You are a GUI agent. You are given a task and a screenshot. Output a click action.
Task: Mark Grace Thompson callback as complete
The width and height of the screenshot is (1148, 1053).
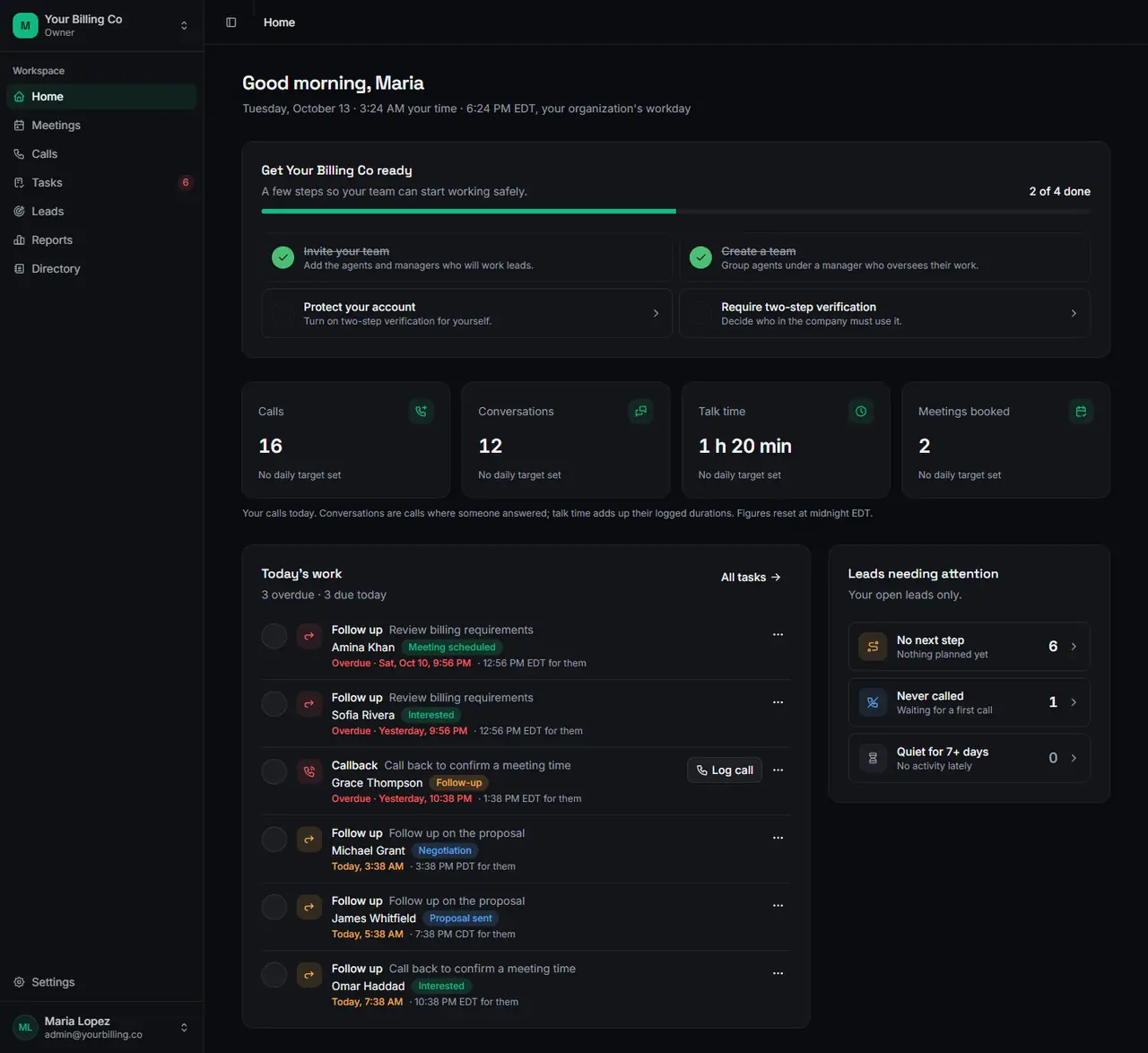(x=274, y=771)
